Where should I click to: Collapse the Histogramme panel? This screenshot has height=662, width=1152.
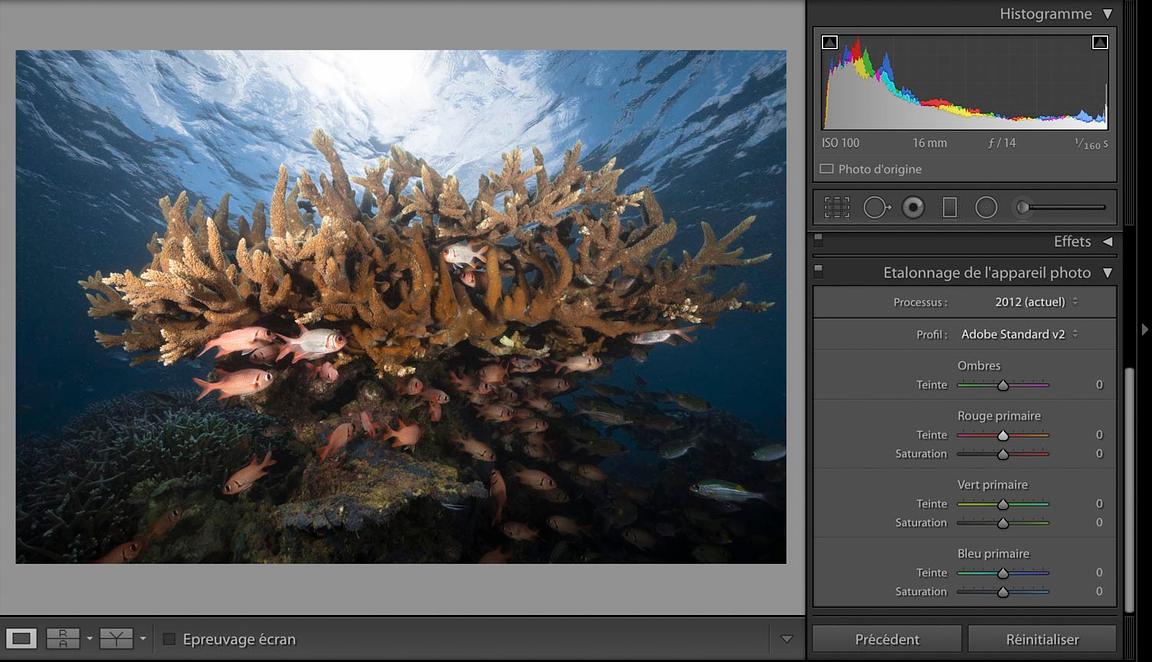point(1107,14)
